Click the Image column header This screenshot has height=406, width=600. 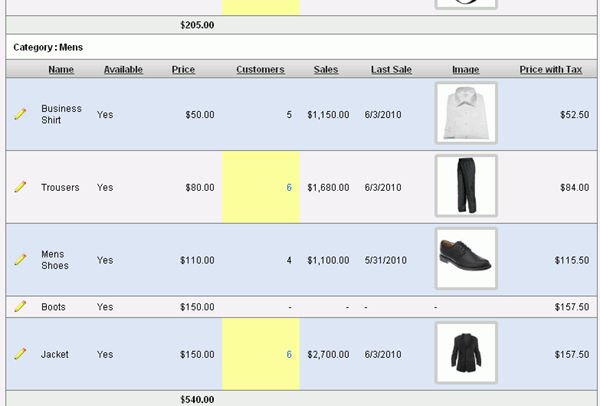(465, 70)
